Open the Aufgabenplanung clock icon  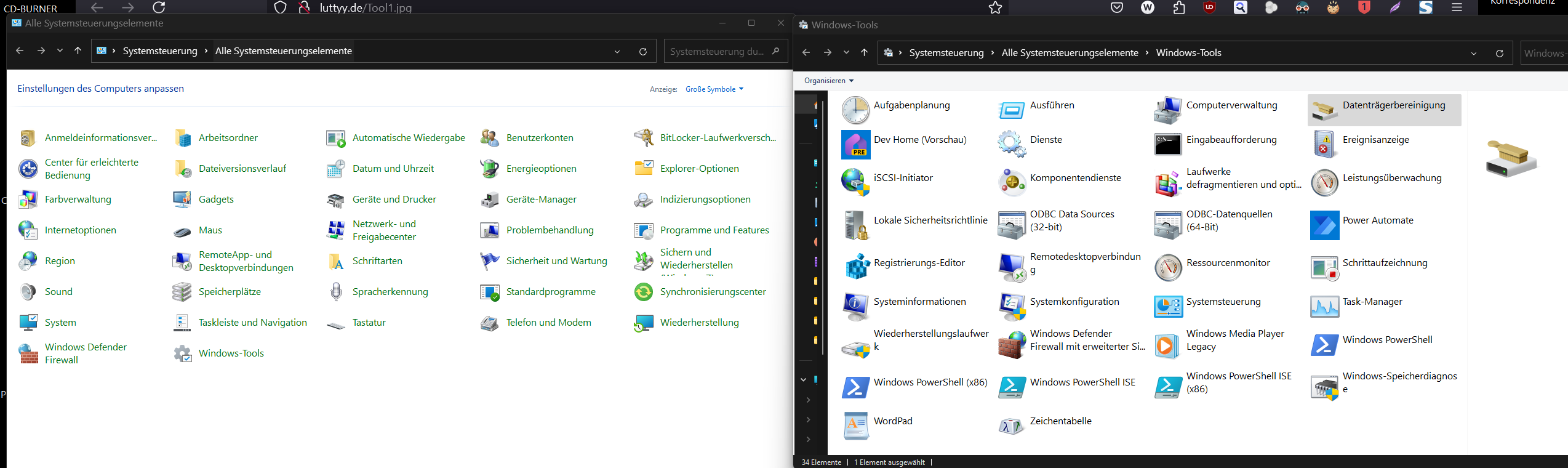coord(855,110)
